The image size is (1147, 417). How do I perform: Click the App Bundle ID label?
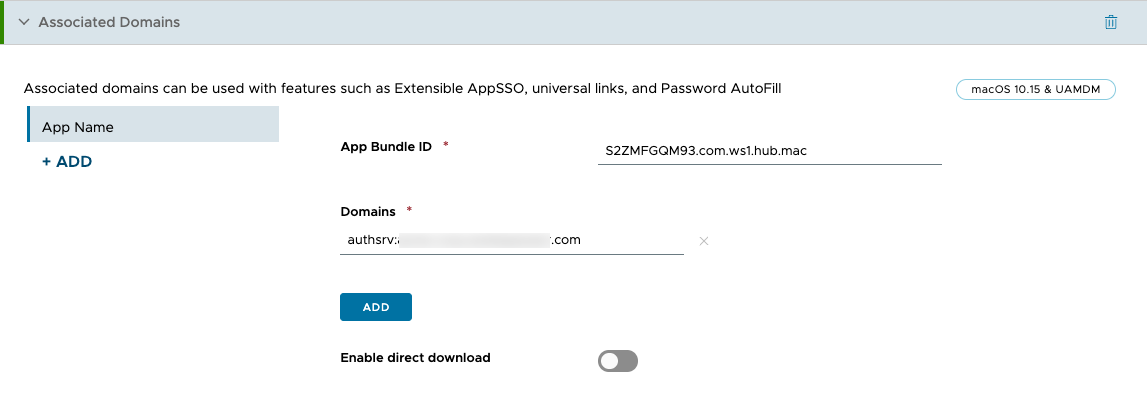[x=386, y=146]
